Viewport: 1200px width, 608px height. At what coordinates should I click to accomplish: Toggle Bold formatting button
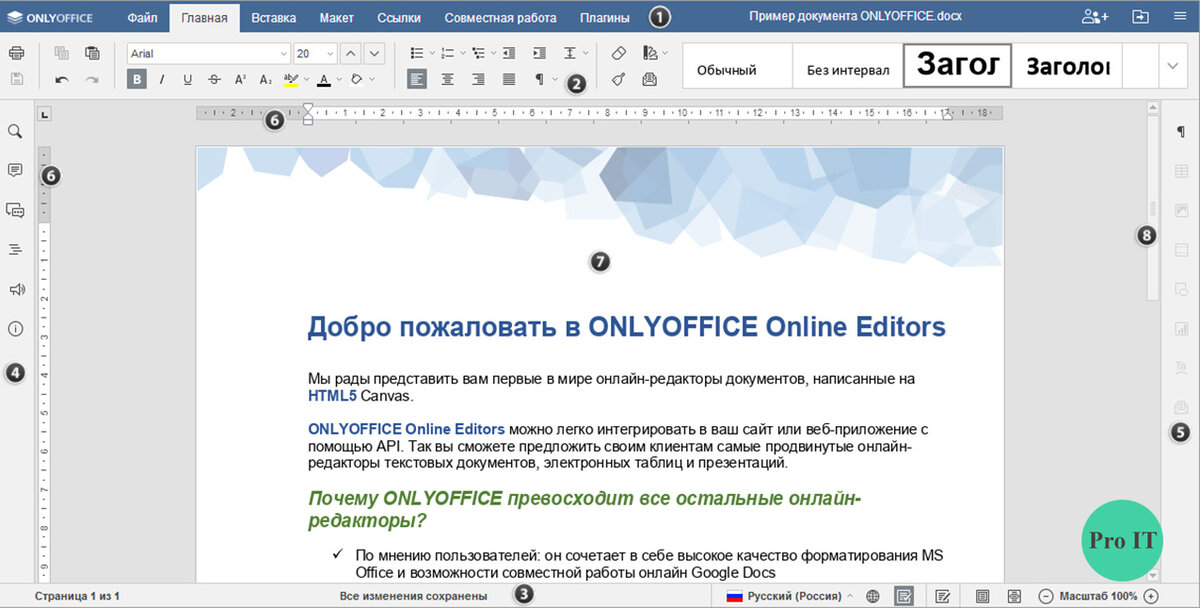pyautogui.click(x=136, y=79)
